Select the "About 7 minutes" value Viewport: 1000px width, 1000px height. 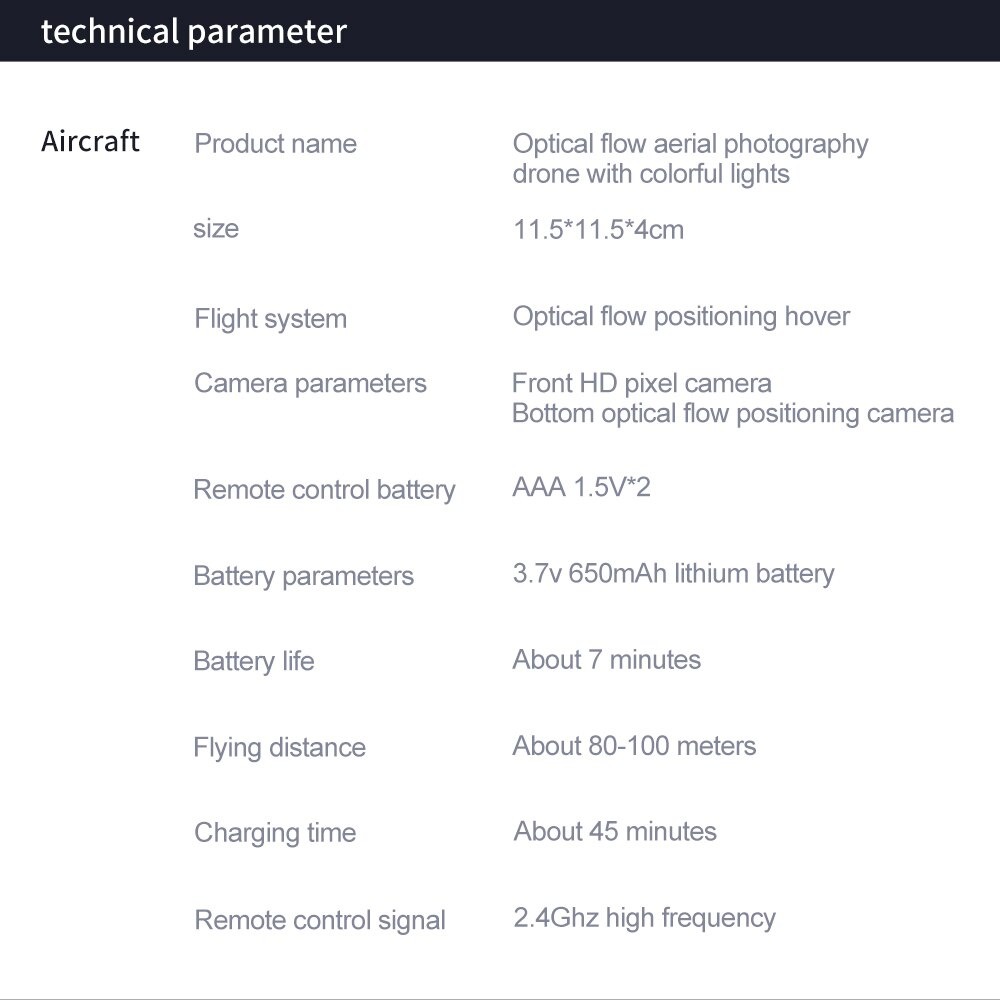click(x=606, y=660)
